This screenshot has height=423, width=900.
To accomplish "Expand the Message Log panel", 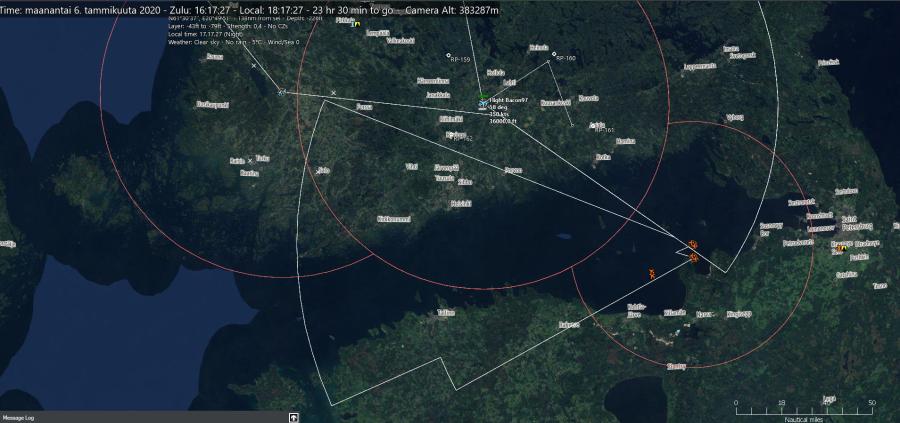I will [294, 417].
